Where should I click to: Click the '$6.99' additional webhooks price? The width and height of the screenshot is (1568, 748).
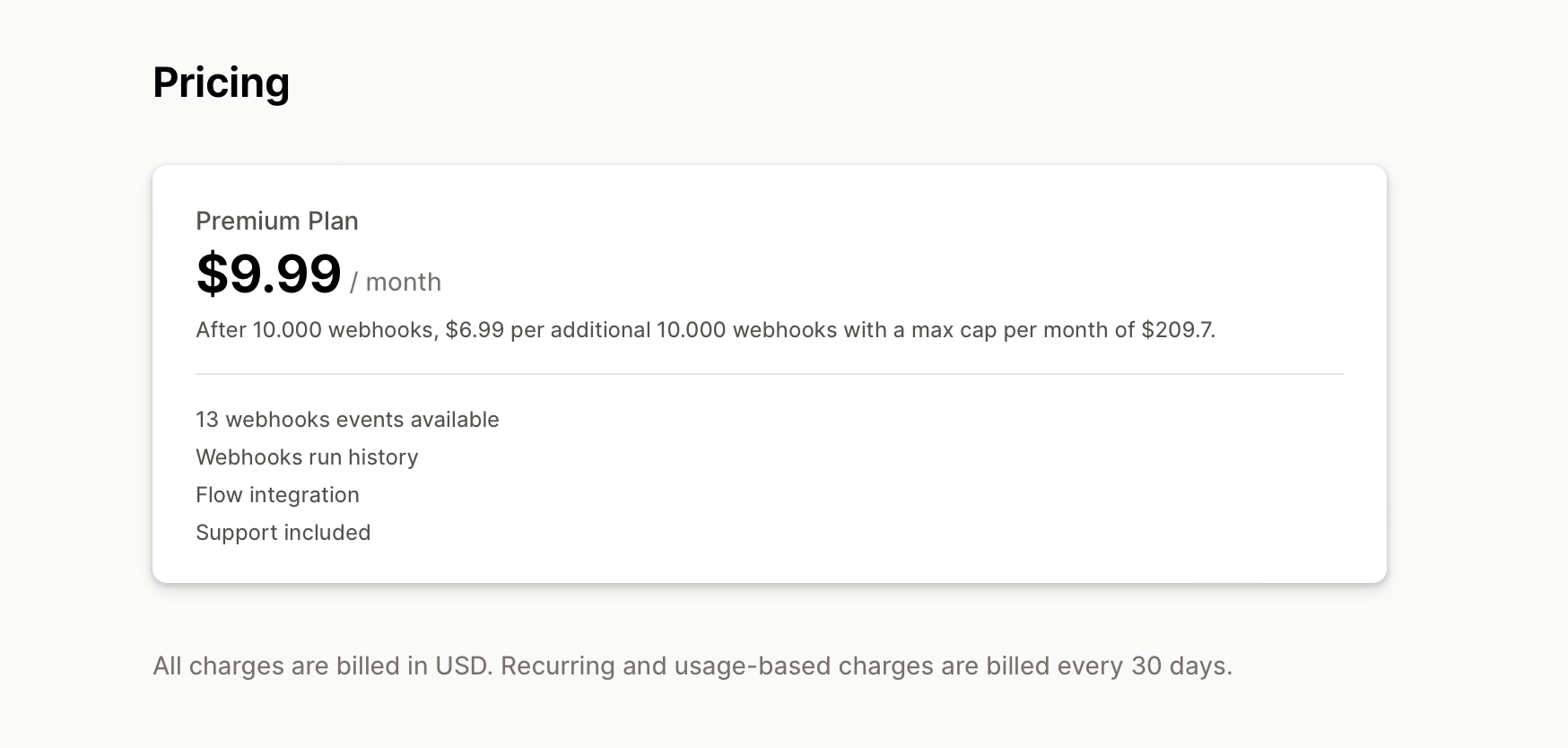coord(475,330)
